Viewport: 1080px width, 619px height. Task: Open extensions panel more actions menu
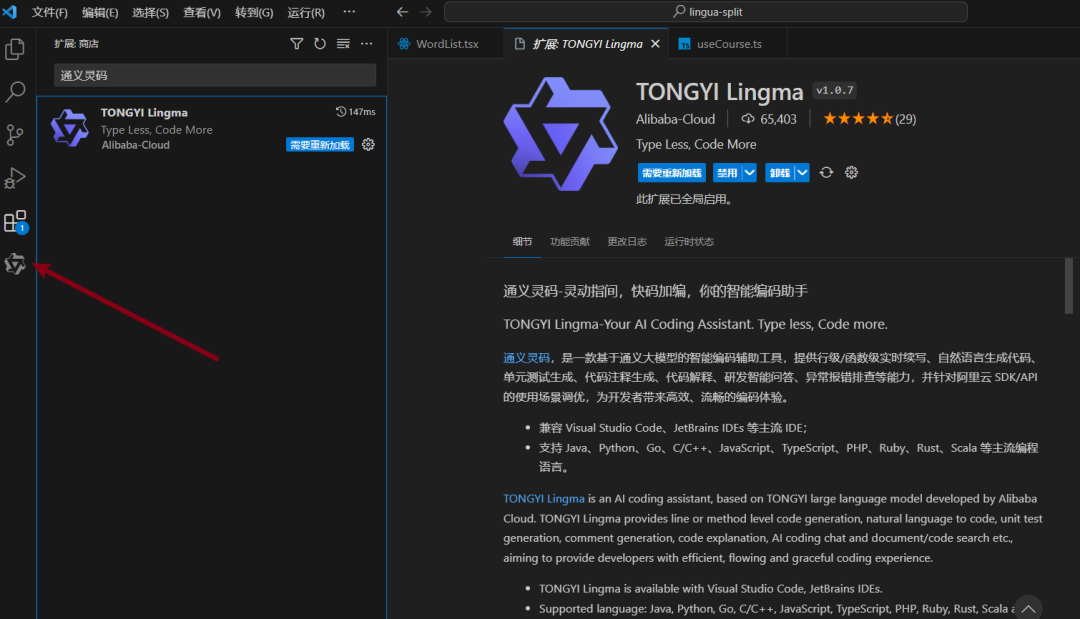tap(366, 44)
